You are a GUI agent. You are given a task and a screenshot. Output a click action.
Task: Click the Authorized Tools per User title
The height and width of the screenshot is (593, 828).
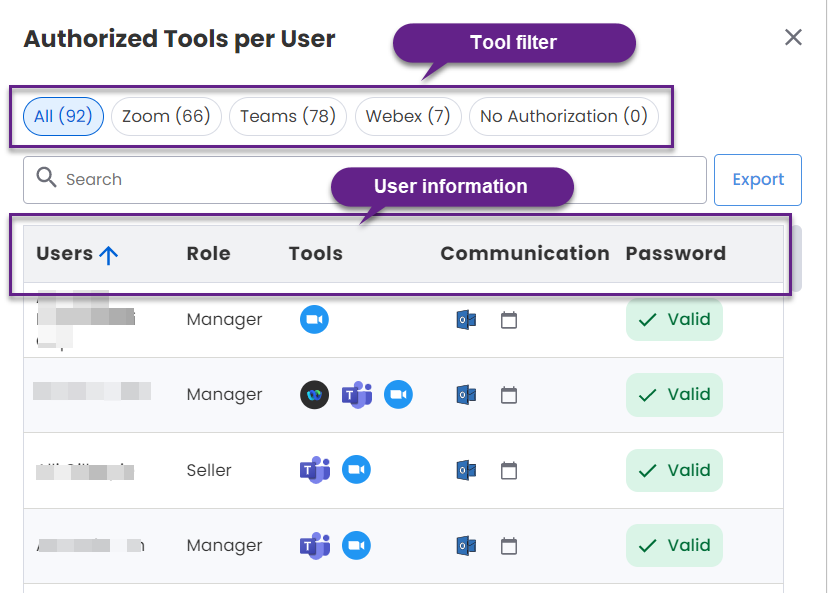pos(180,40)
